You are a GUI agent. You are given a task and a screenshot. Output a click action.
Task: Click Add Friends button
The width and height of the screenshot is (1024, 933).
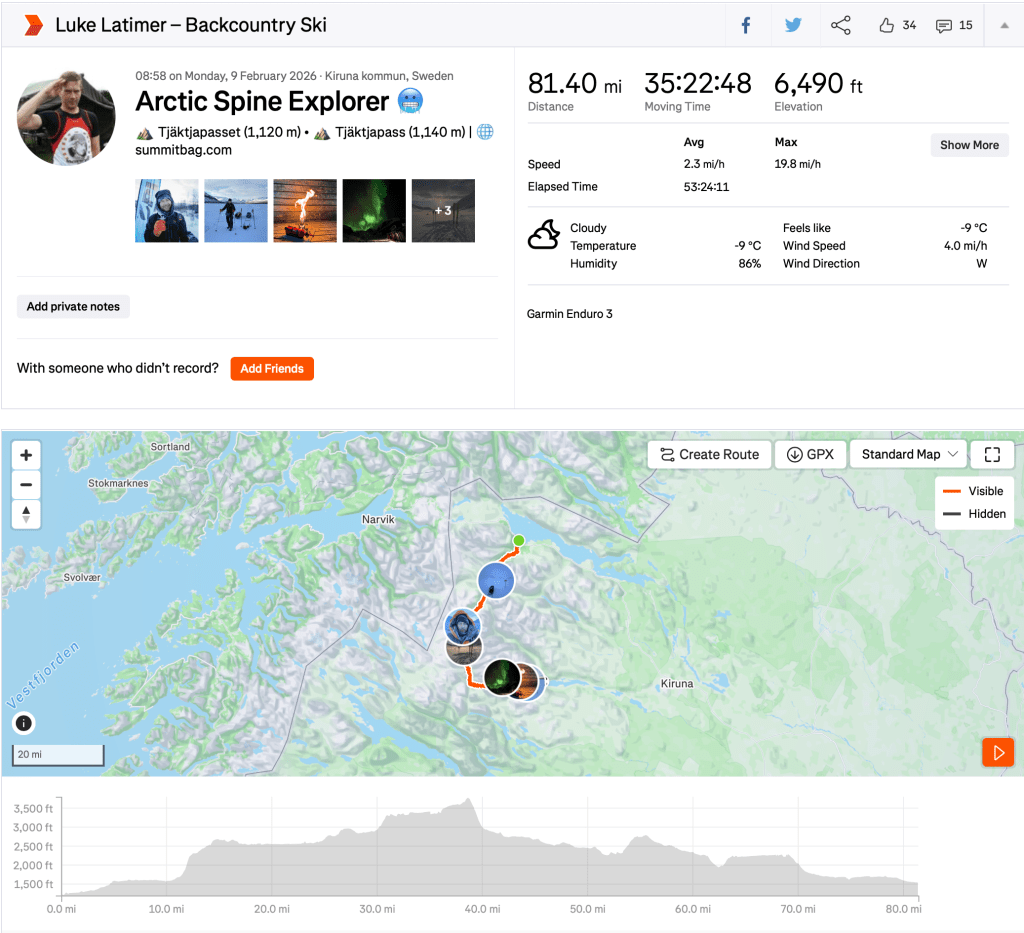pyautogui.click(x=272, y=368)
